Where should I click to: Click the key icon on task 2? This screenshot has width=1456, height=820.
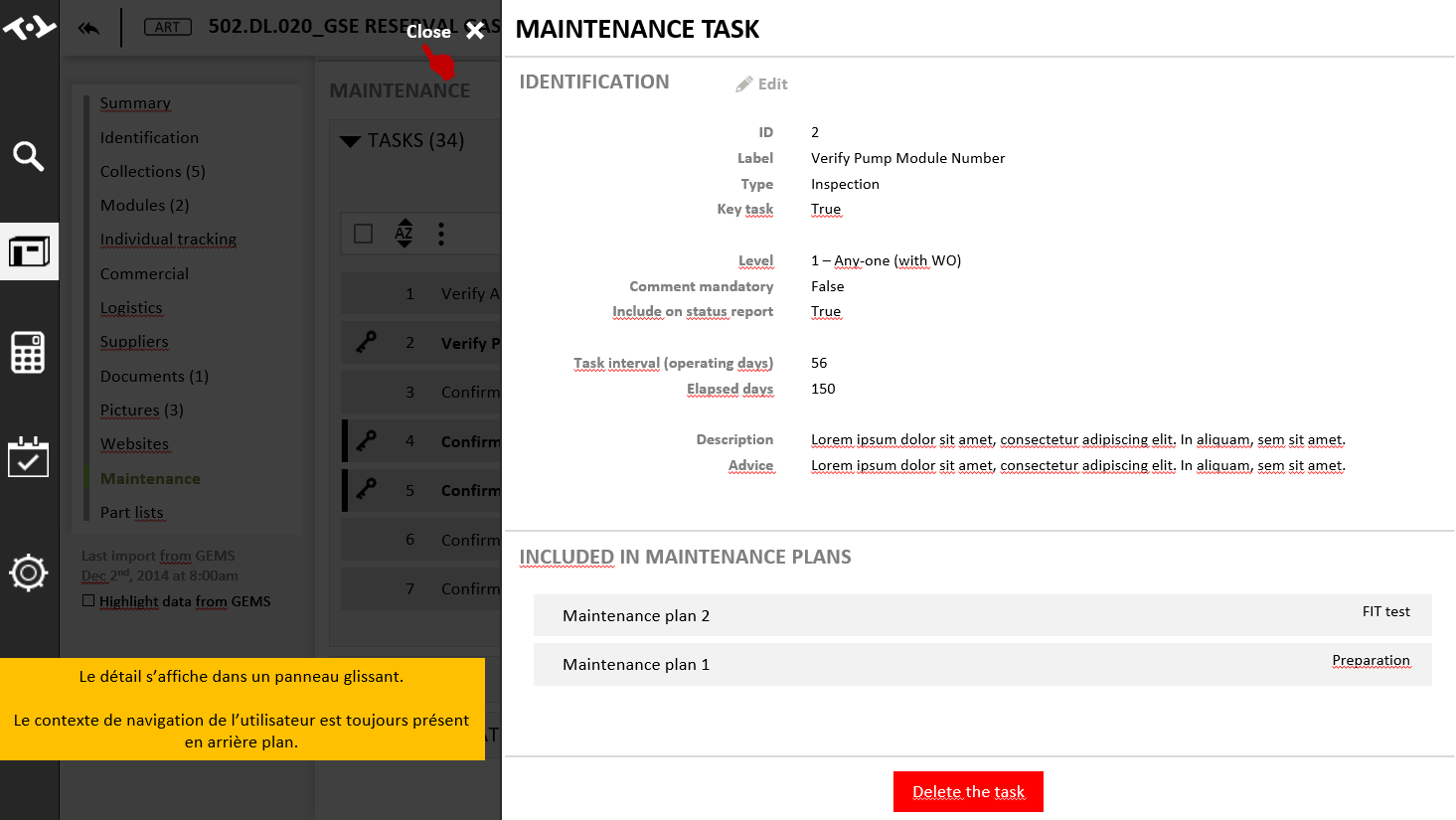(367, 342)
